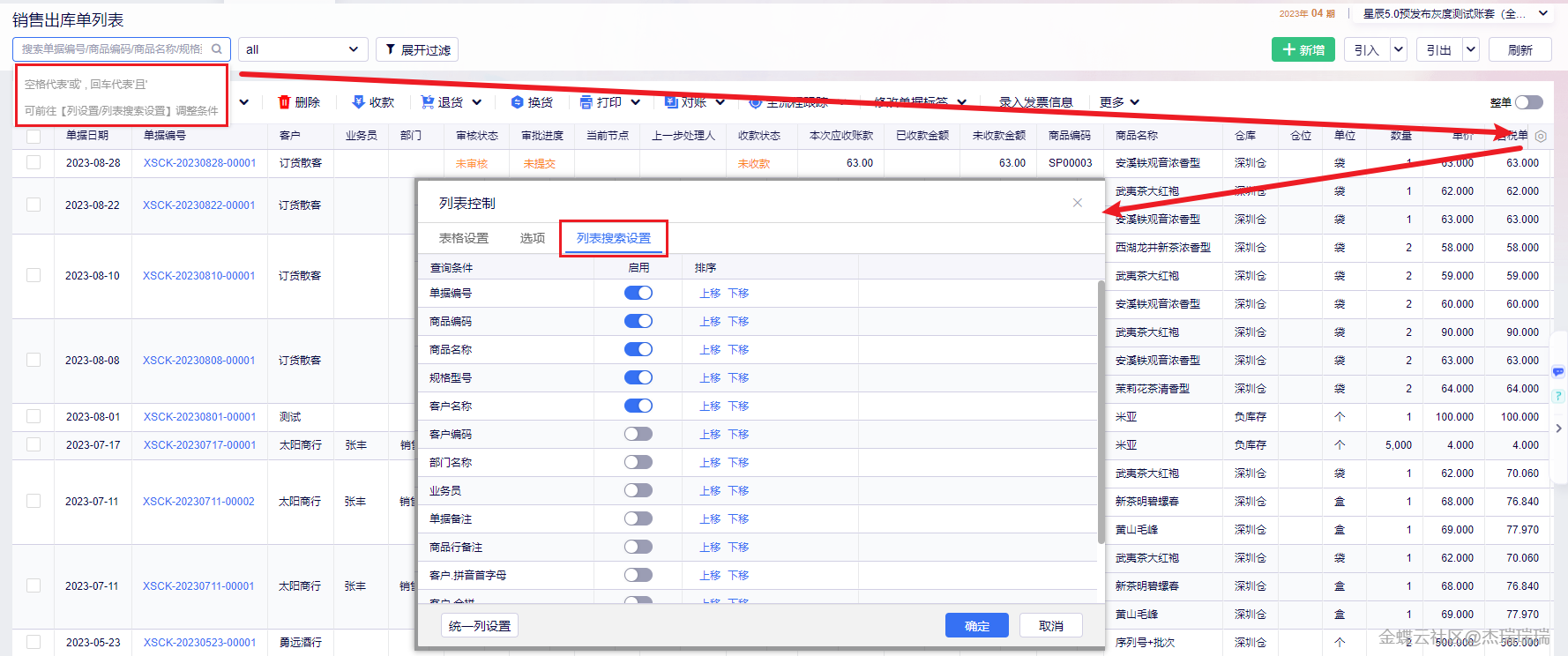Click the 取消 button in dialog
This screenshot has width=1568, height=656.
point(1051,625)
